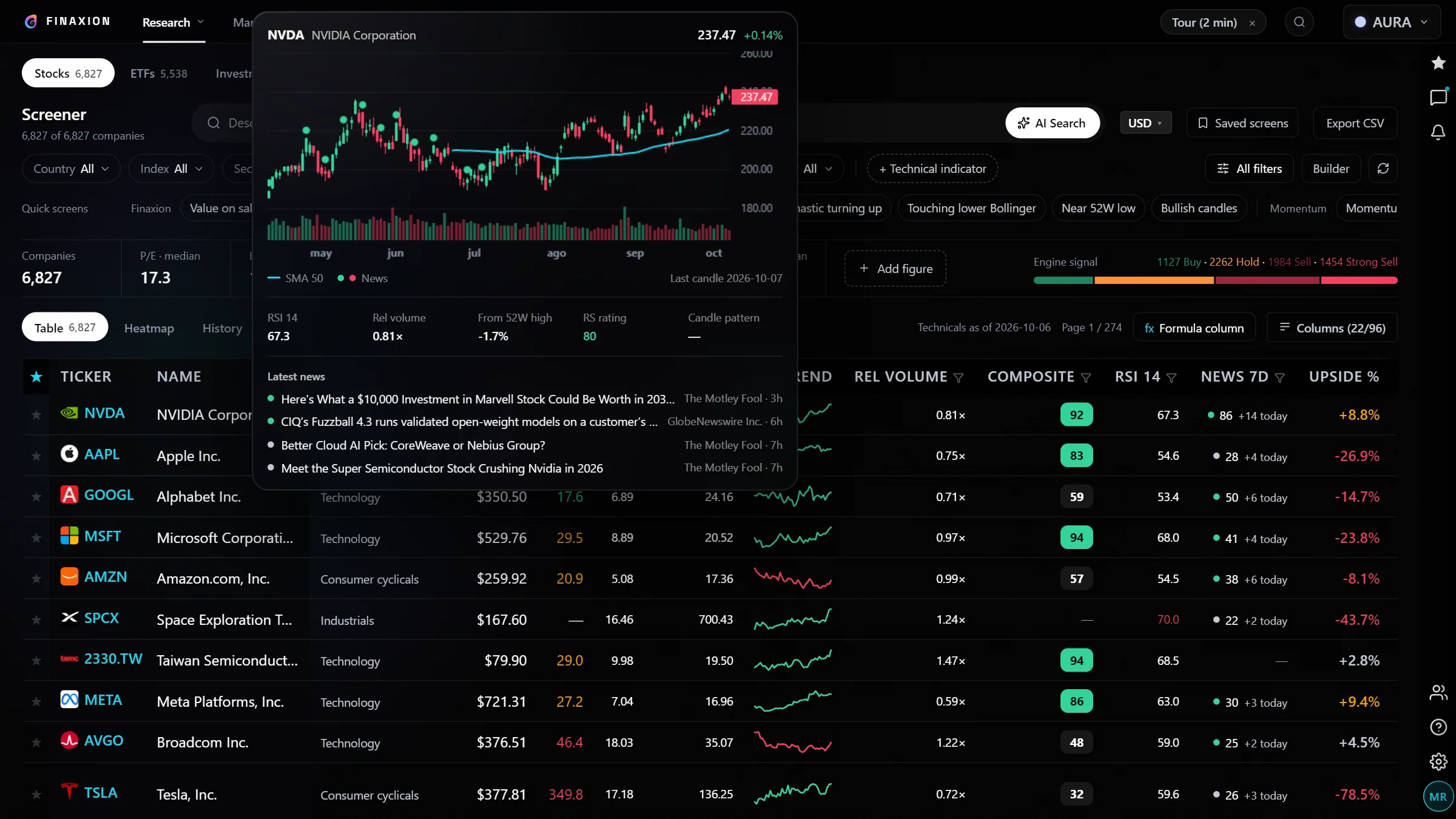
Task: Close the Tour (2 min) chip
Action: point(1252,23)
